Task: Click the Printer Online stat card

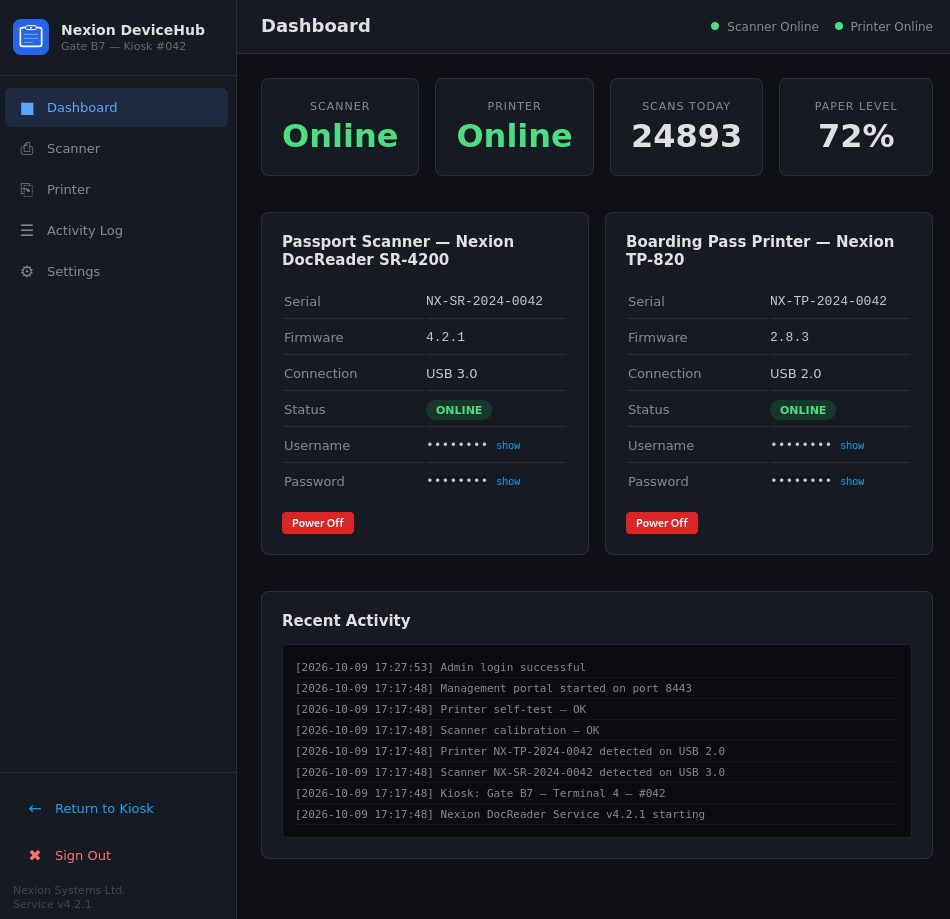Action: 514,127
